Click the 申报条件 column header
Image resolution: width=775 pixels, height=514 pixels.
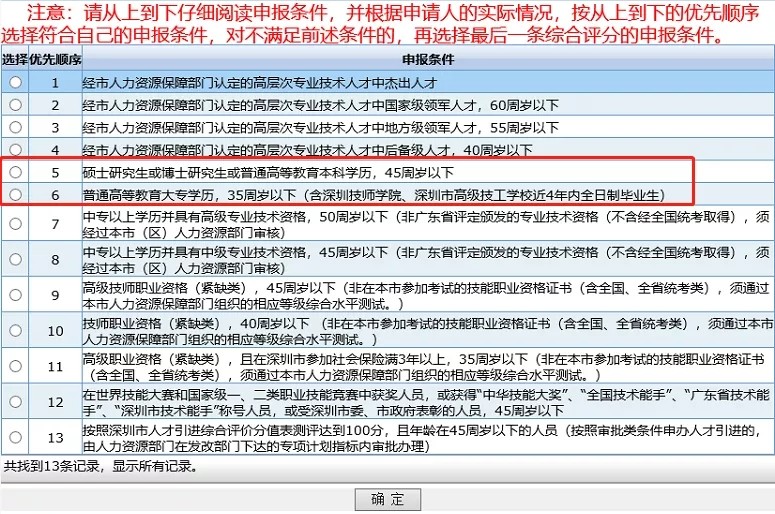click(428, 59)
